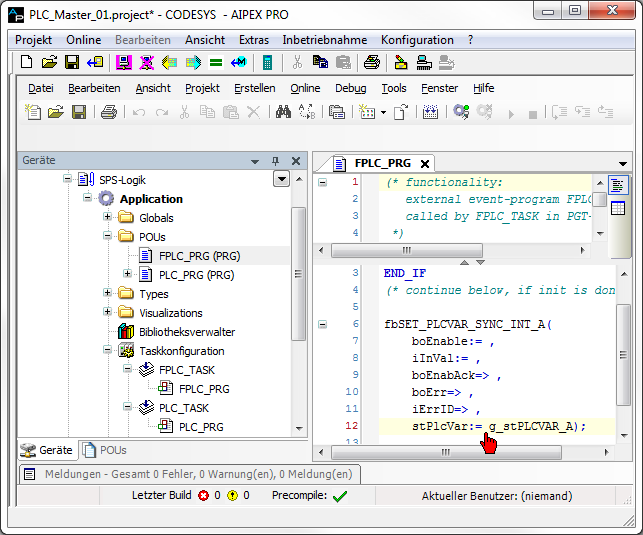This screenshot has height=535, width=643.
Task: Click the login gear icon in CODESYS toolbar
Action: coord(461,112)
